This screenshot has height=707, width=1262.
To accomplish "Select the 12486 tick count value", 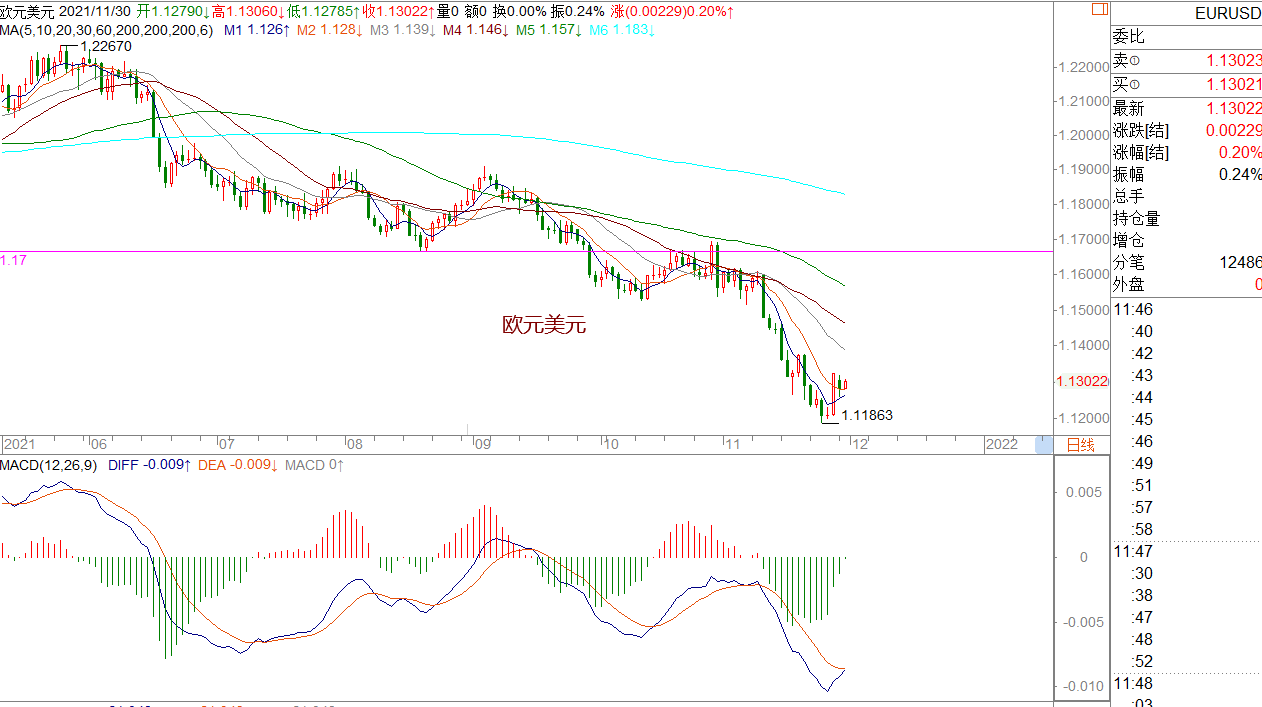I will click(1240, 262).
